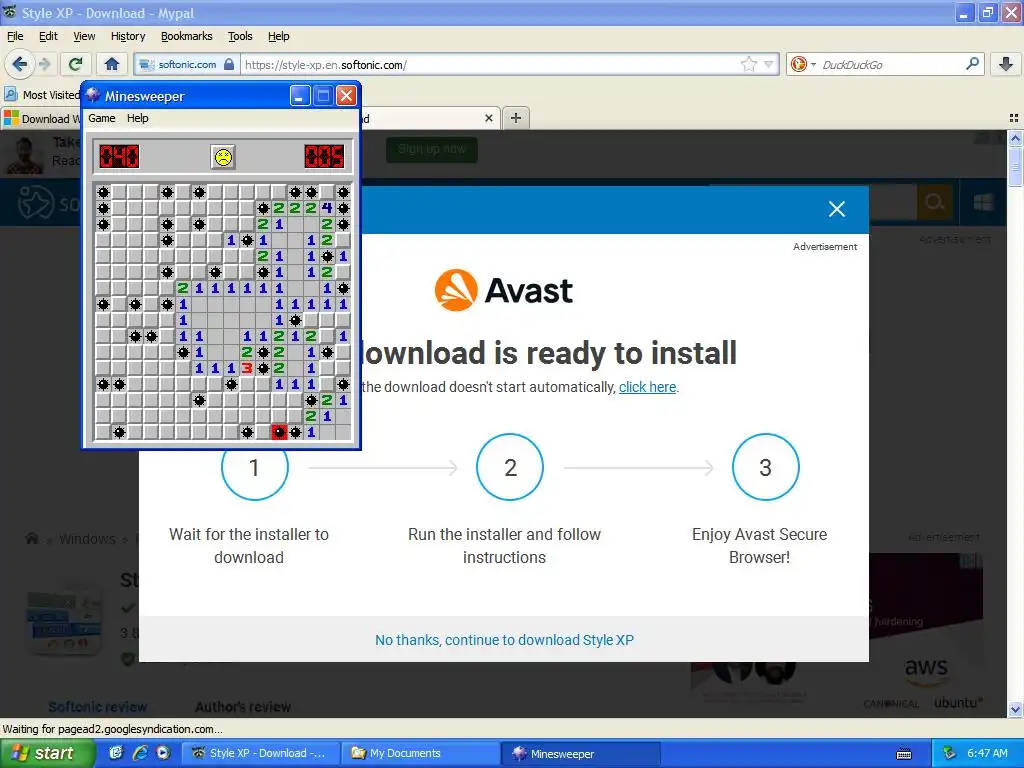The height and width of the screenshot is (768, 1024).
Task: Click the Minesweeper mine counter display
Action: [x=119, y=157]
